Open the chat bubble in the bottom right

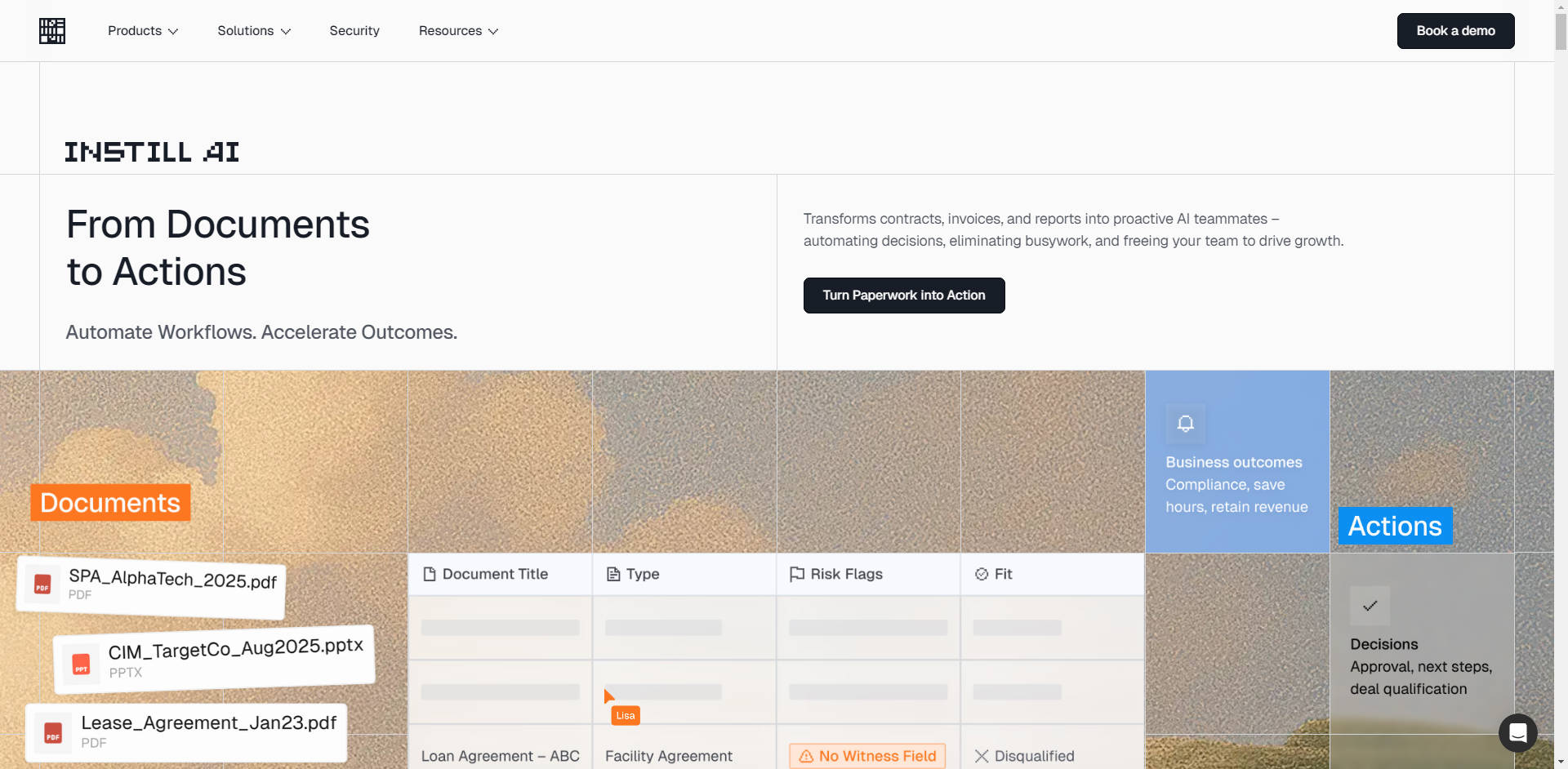[x=1519, y=733]
